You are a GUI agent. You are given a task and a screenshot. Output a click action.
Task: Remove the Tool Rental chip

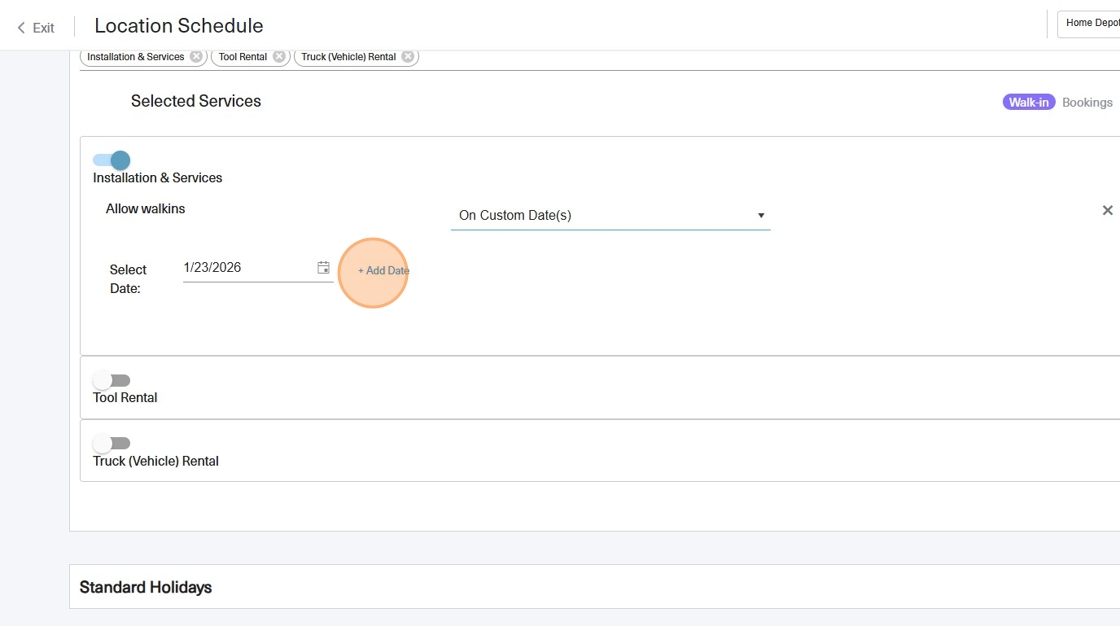pyautogui.click(x=279, y=57)
